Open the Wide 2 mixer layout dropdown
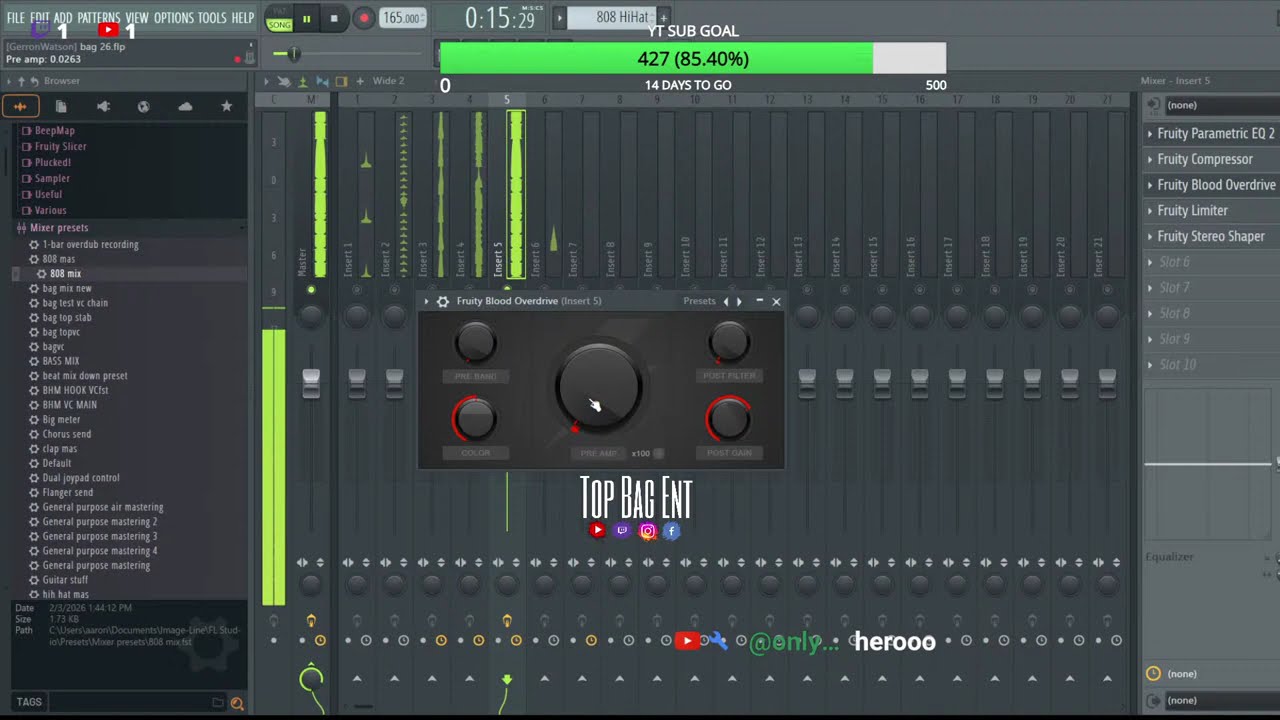Viewport: 1280px width, 720px height. (x=389, y=81)
